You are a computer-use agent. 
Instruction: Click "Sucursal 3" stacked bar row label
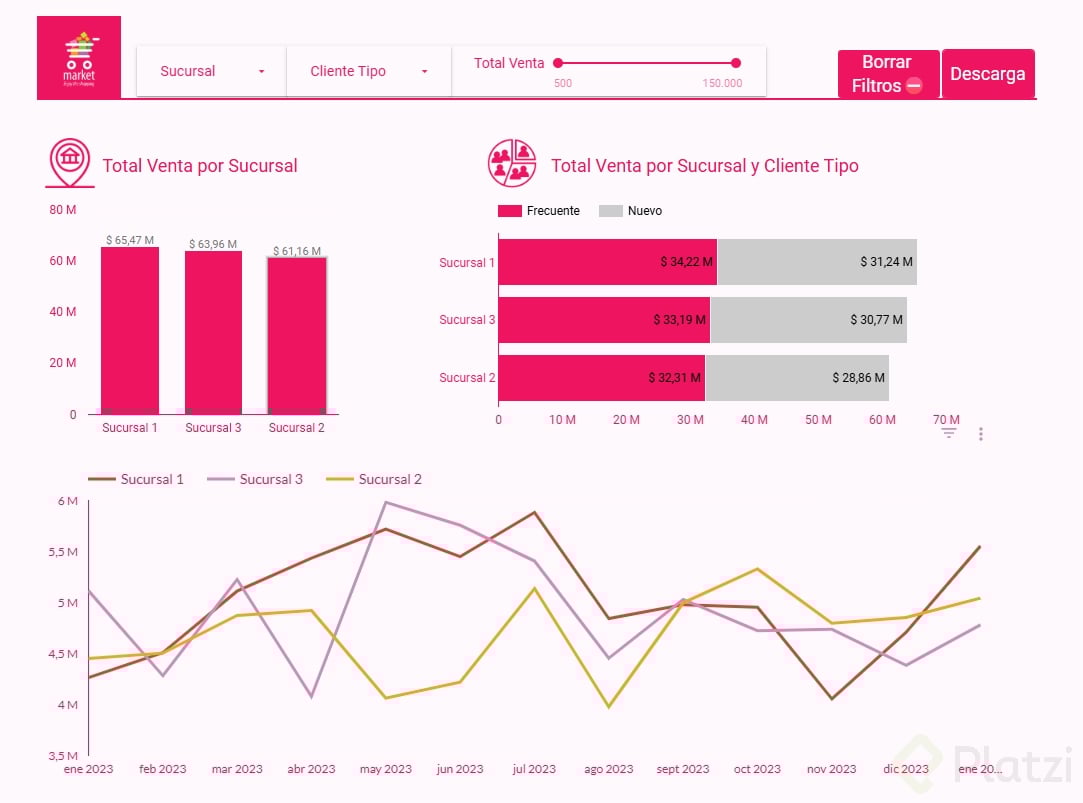pyautogui.click(x=467, y=320)
